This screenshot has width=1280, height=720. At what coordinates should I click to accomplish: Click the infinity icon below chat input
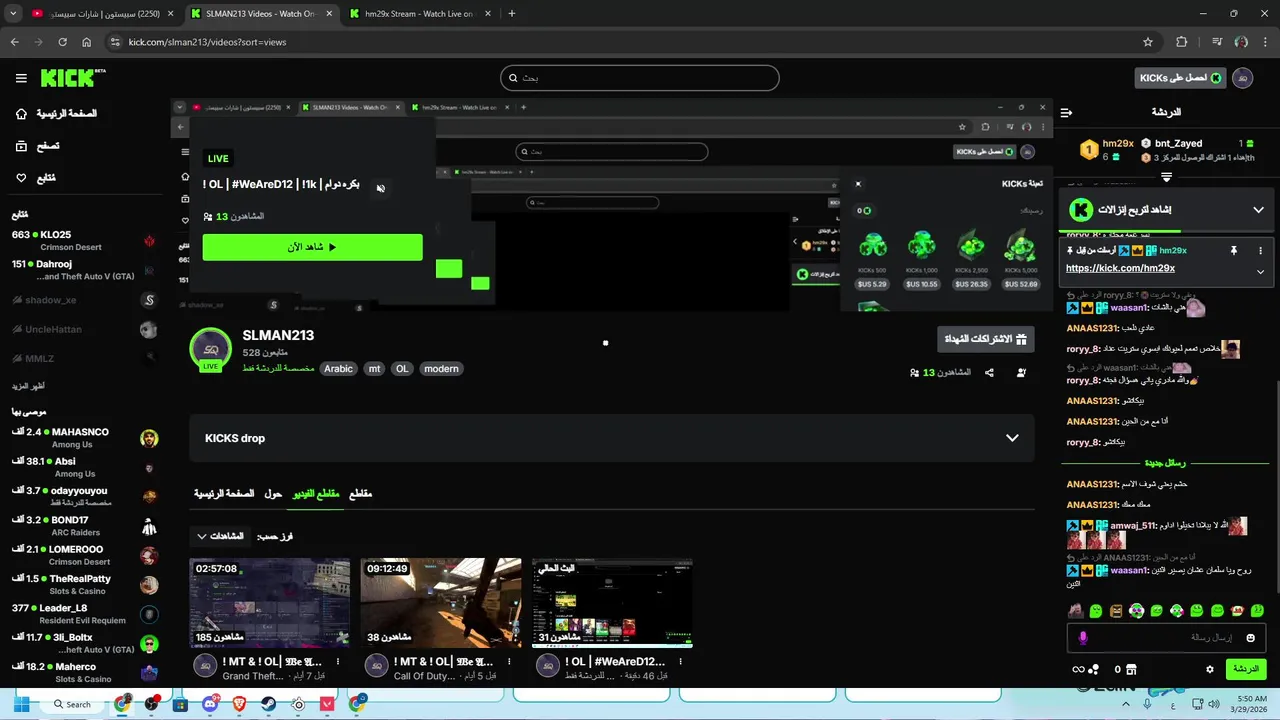[1078, 670]
